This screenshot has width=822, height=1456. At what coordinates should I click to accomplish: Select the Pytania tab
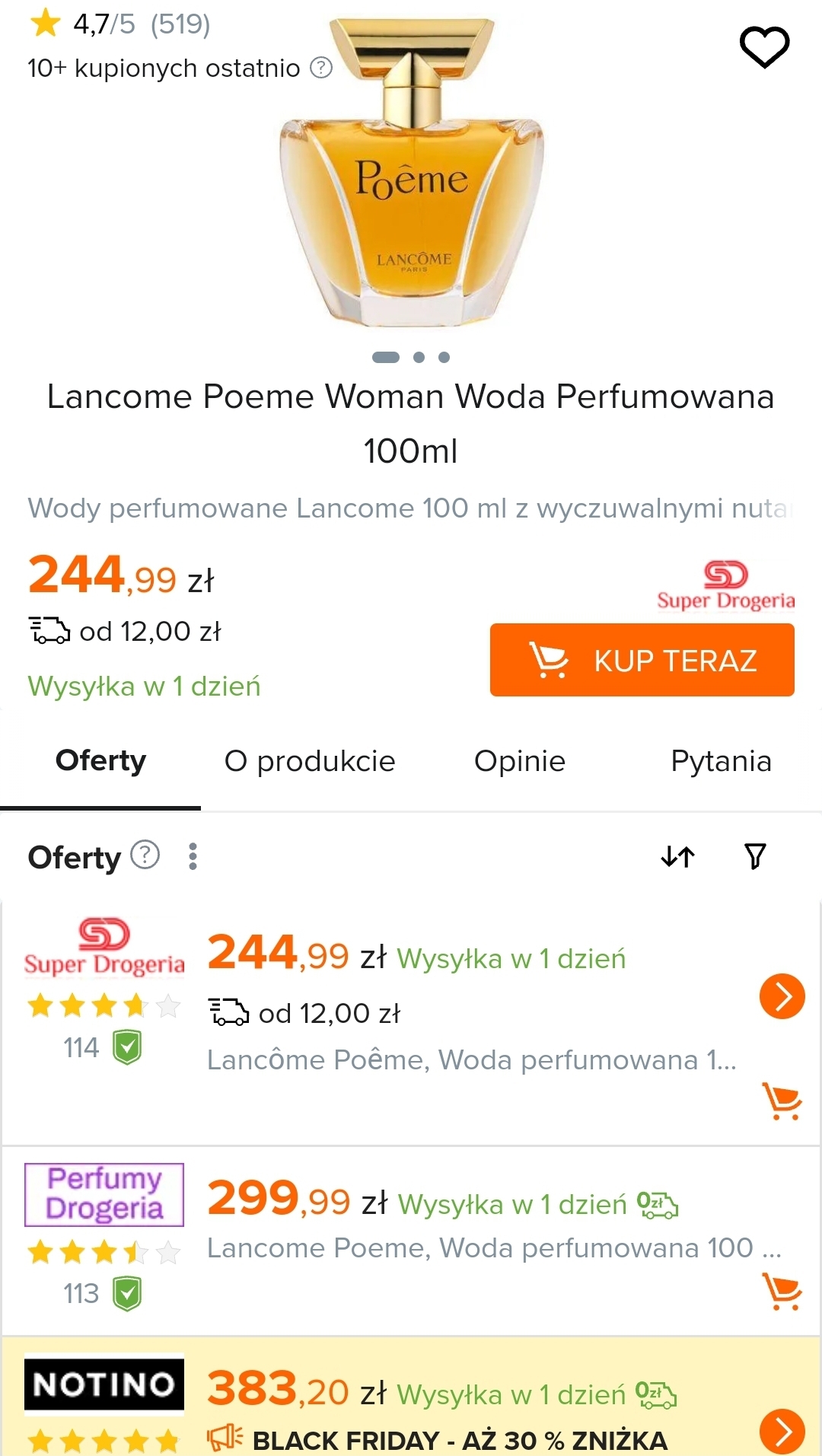pos(721,760)
